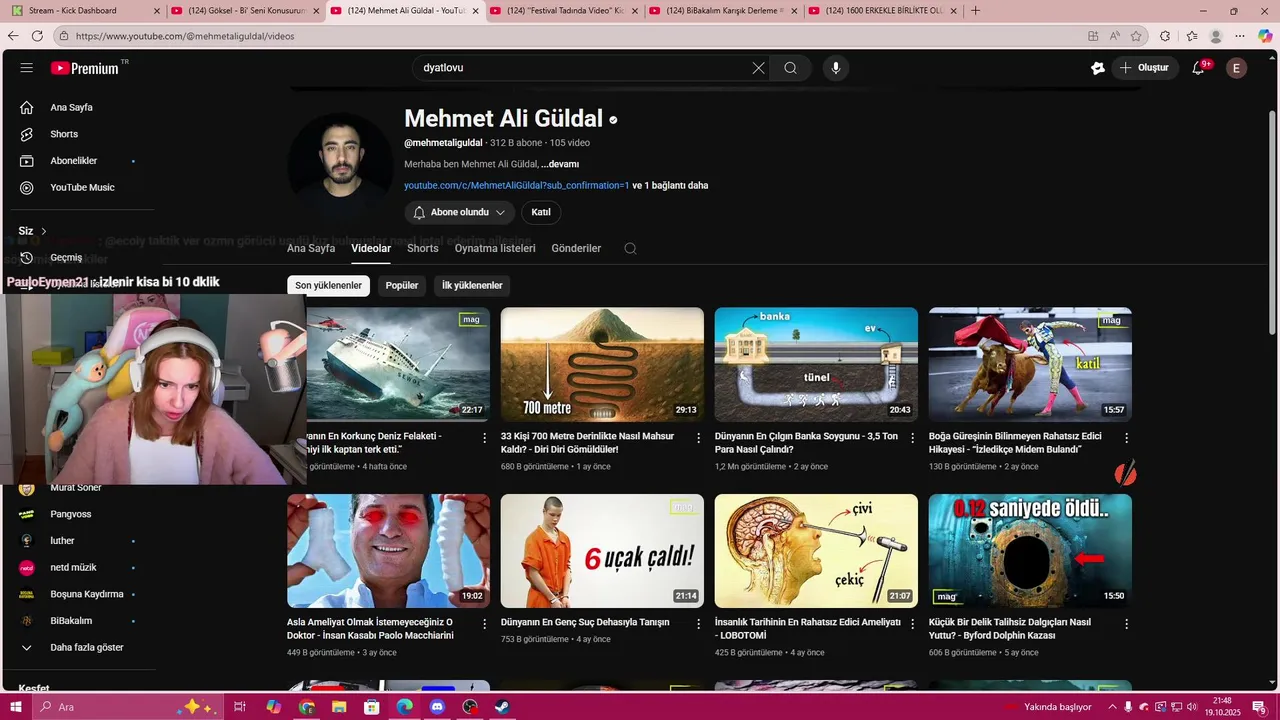Open the Windows Start menu
Image resolution: width=1280 pixels, height=720 pixels.
click(17, 707)
